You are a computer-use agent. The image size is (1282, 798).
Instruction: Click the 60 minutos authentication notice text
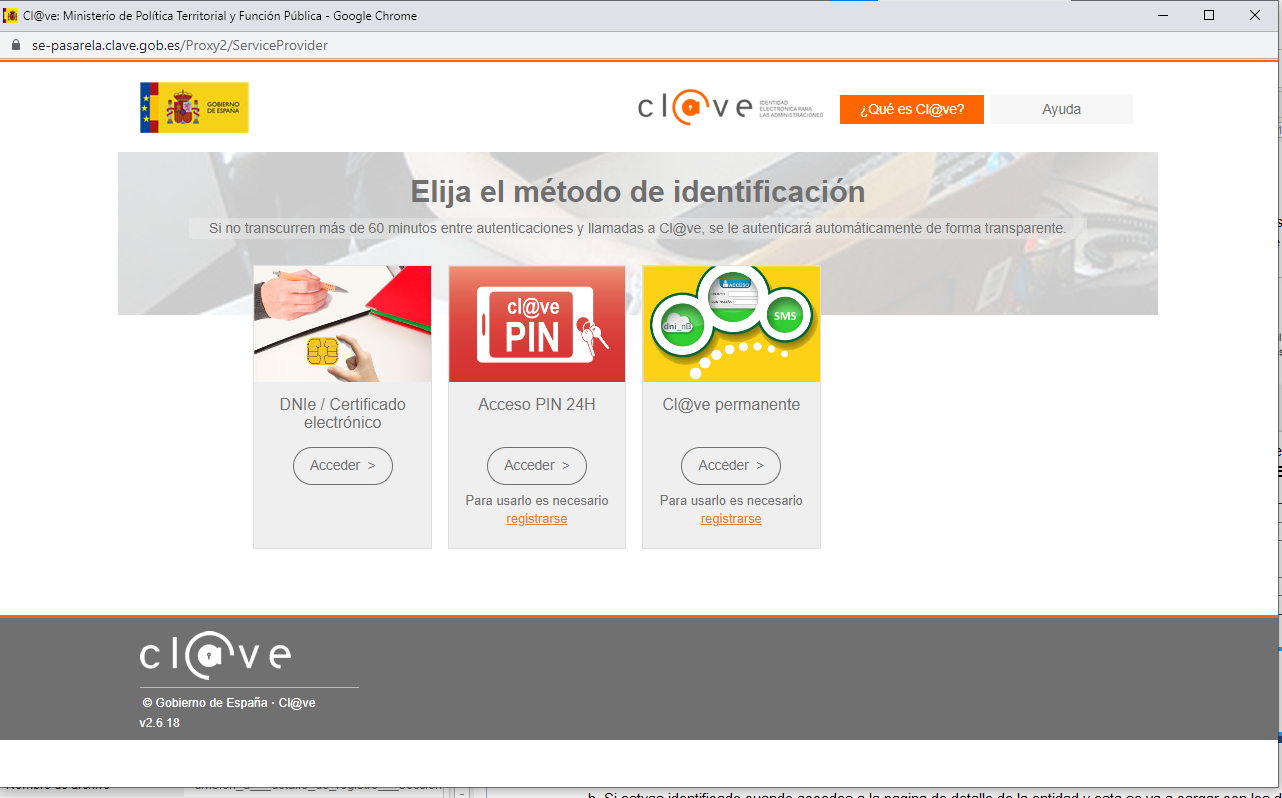(x=638, y=228)
